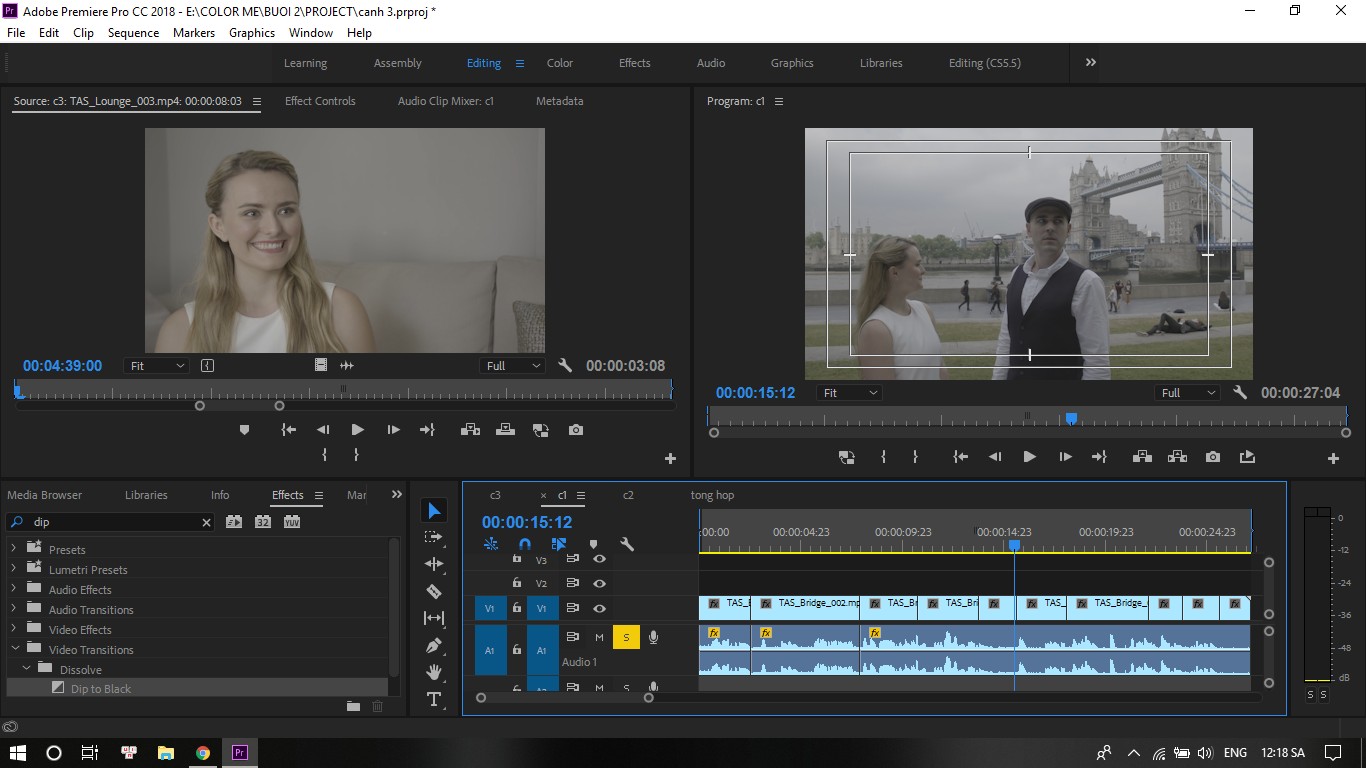Filter by accelerated effects badge

pyautogui.click(x=234, y=522)
